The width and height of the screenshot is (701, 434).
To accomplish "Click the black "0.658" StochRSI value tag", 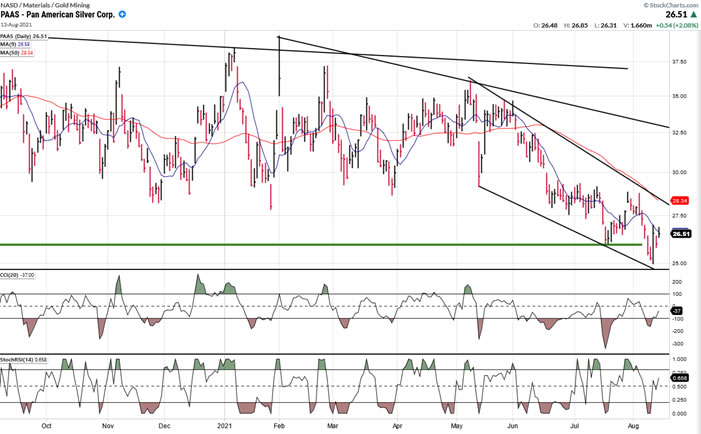I will [x=680, y=378].
